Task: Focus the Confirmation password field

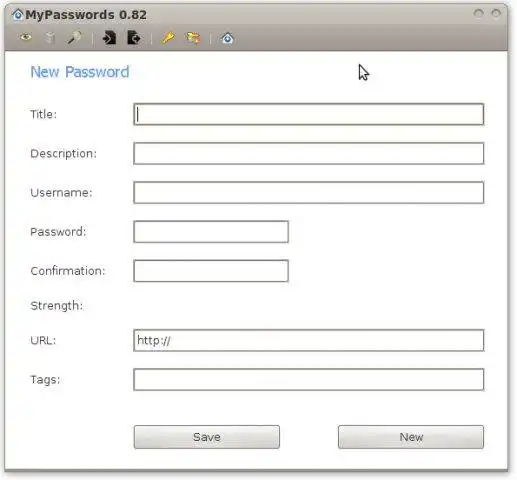Action: pos(211,271)
